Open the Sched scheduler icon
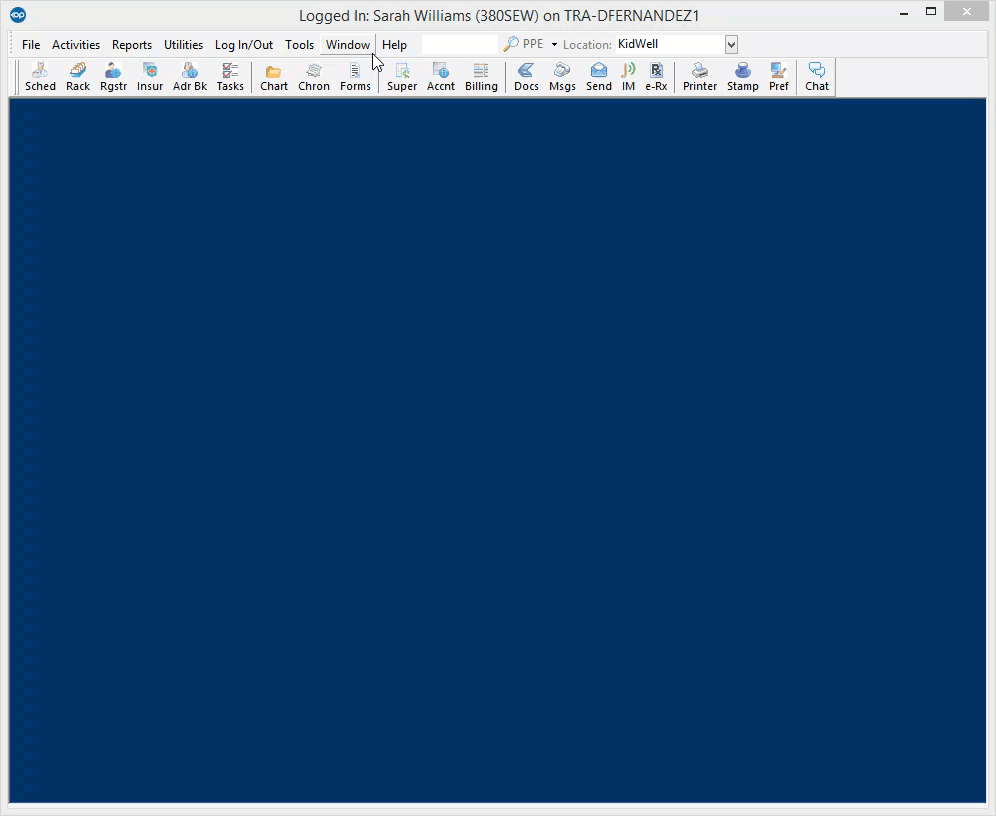The image size is (996, 816). [x=40, y=77]
